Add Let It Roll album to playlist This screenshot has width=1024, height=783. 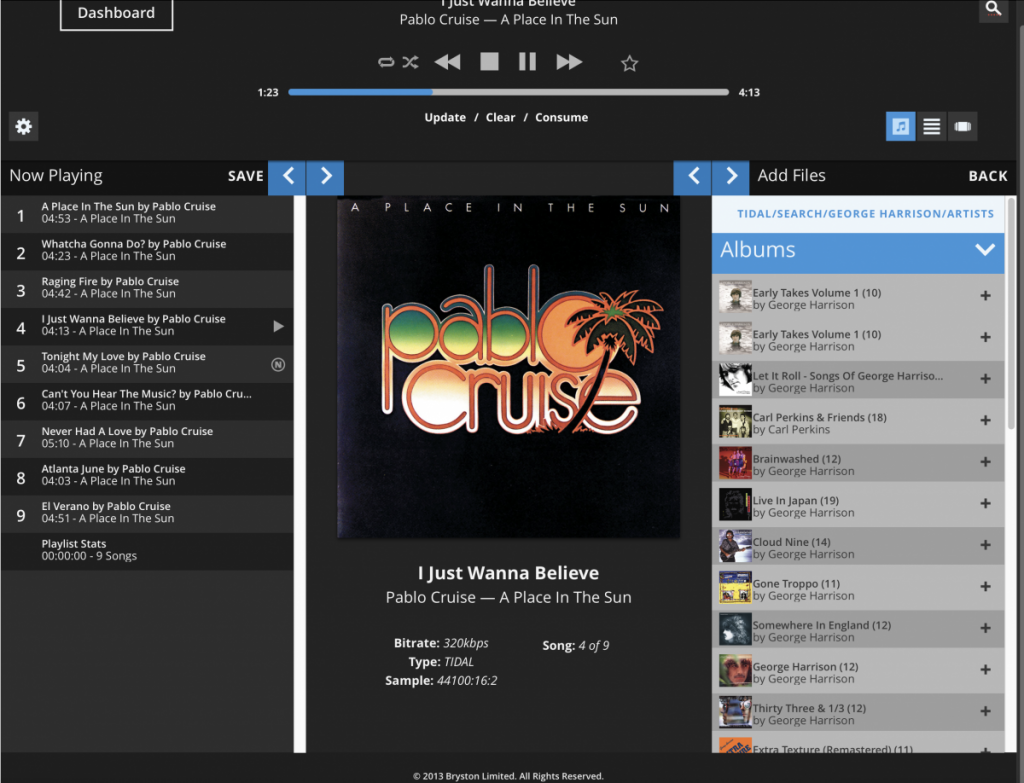[985, 379]
